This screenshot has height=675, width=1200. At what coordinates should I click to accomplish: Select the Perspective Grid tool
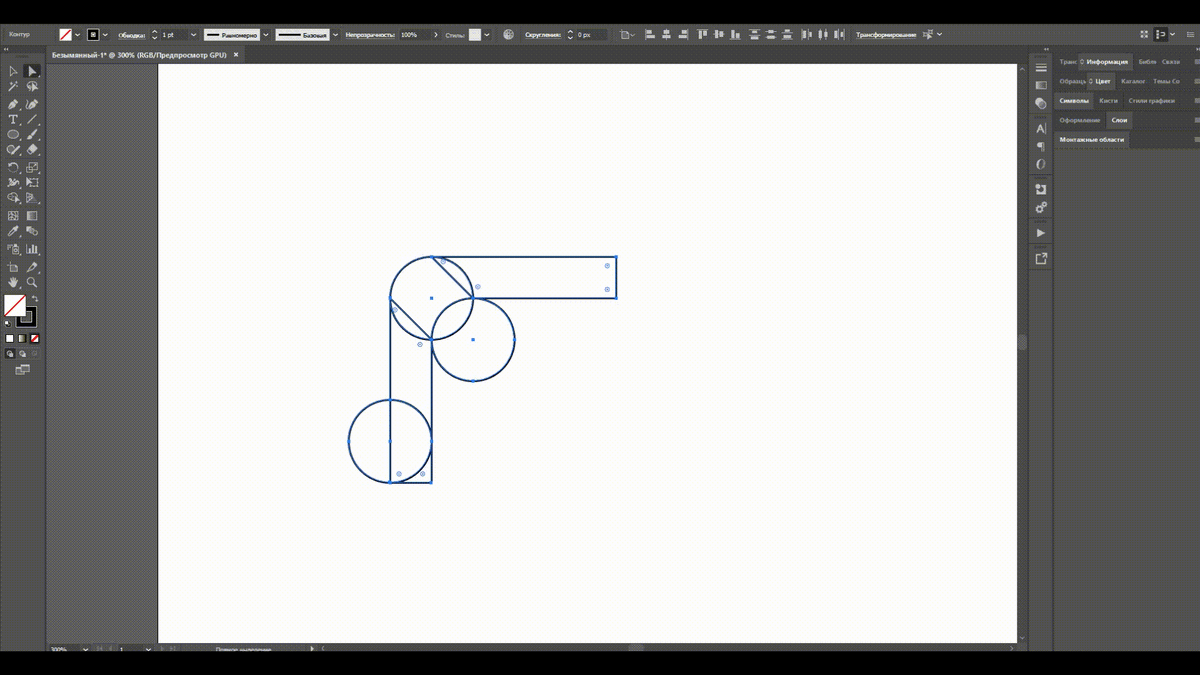click(x=32, y=198)
